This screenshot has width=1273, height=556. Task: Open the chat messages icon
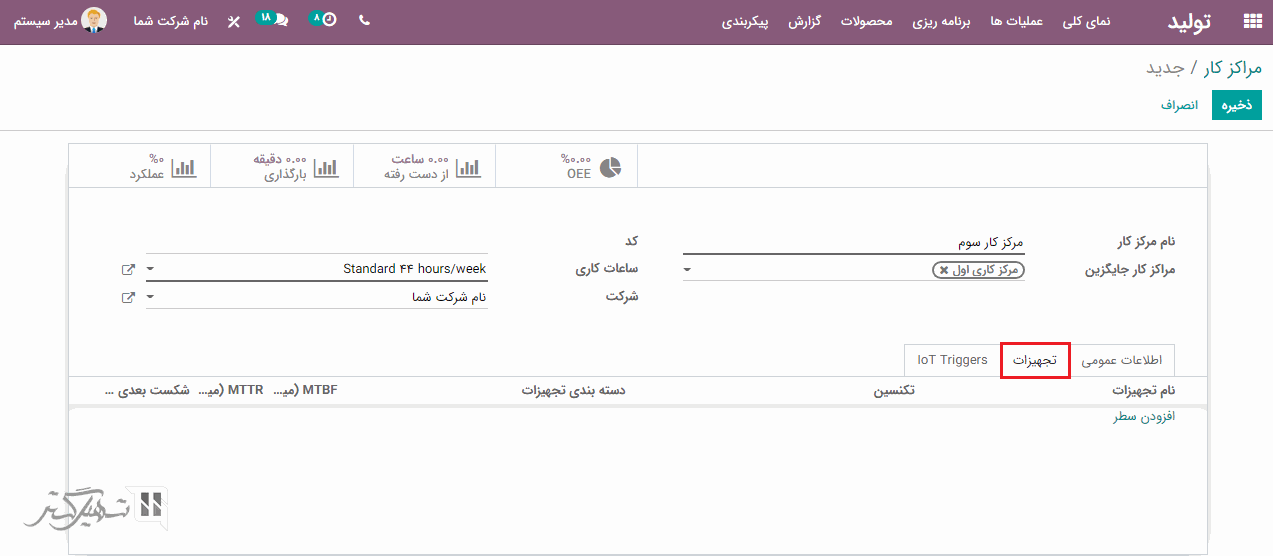pos(280,21)
